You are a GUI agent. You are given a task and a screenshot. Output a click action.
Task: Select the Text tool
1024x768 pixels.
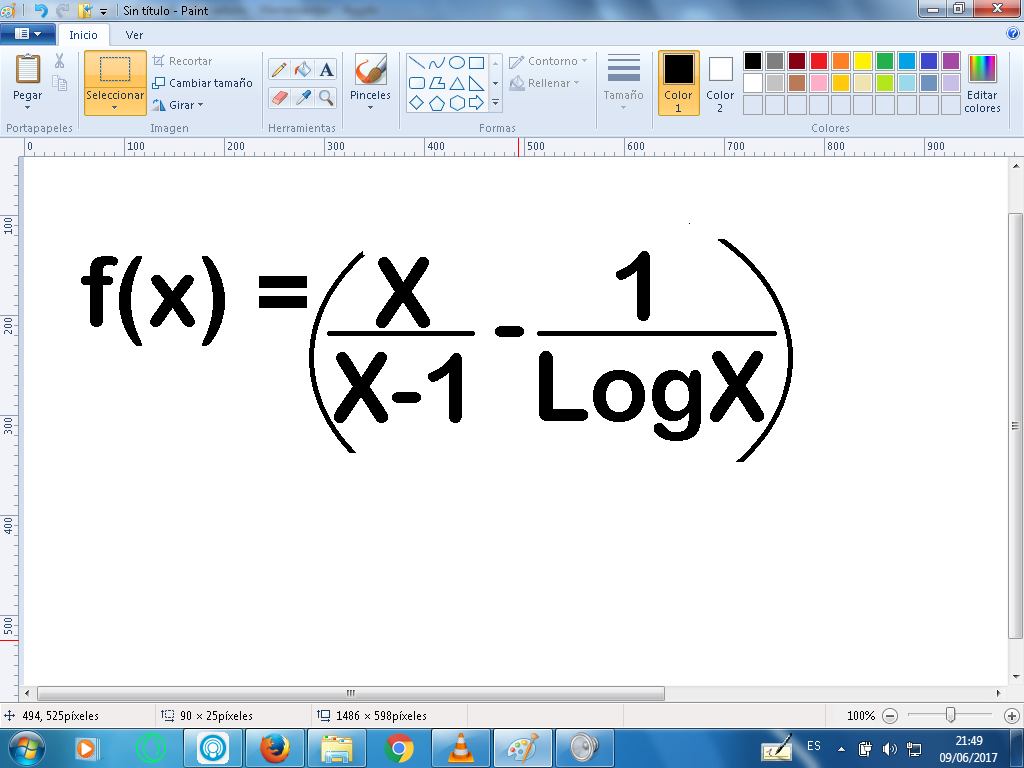(327, 69)
